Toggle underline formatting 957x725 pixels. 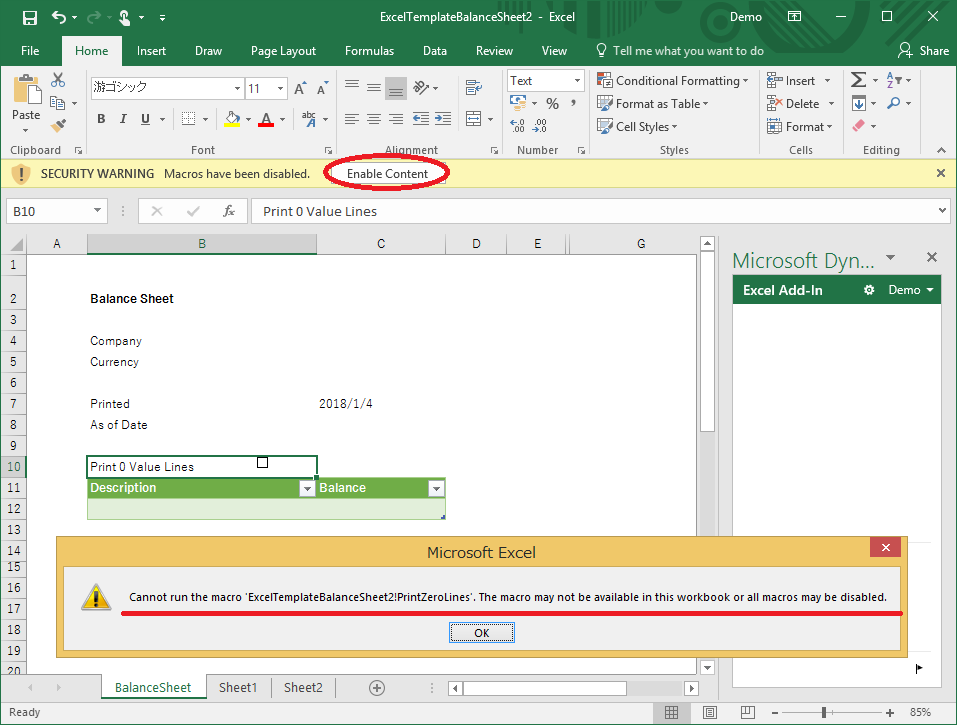click(x=145, y=119)
